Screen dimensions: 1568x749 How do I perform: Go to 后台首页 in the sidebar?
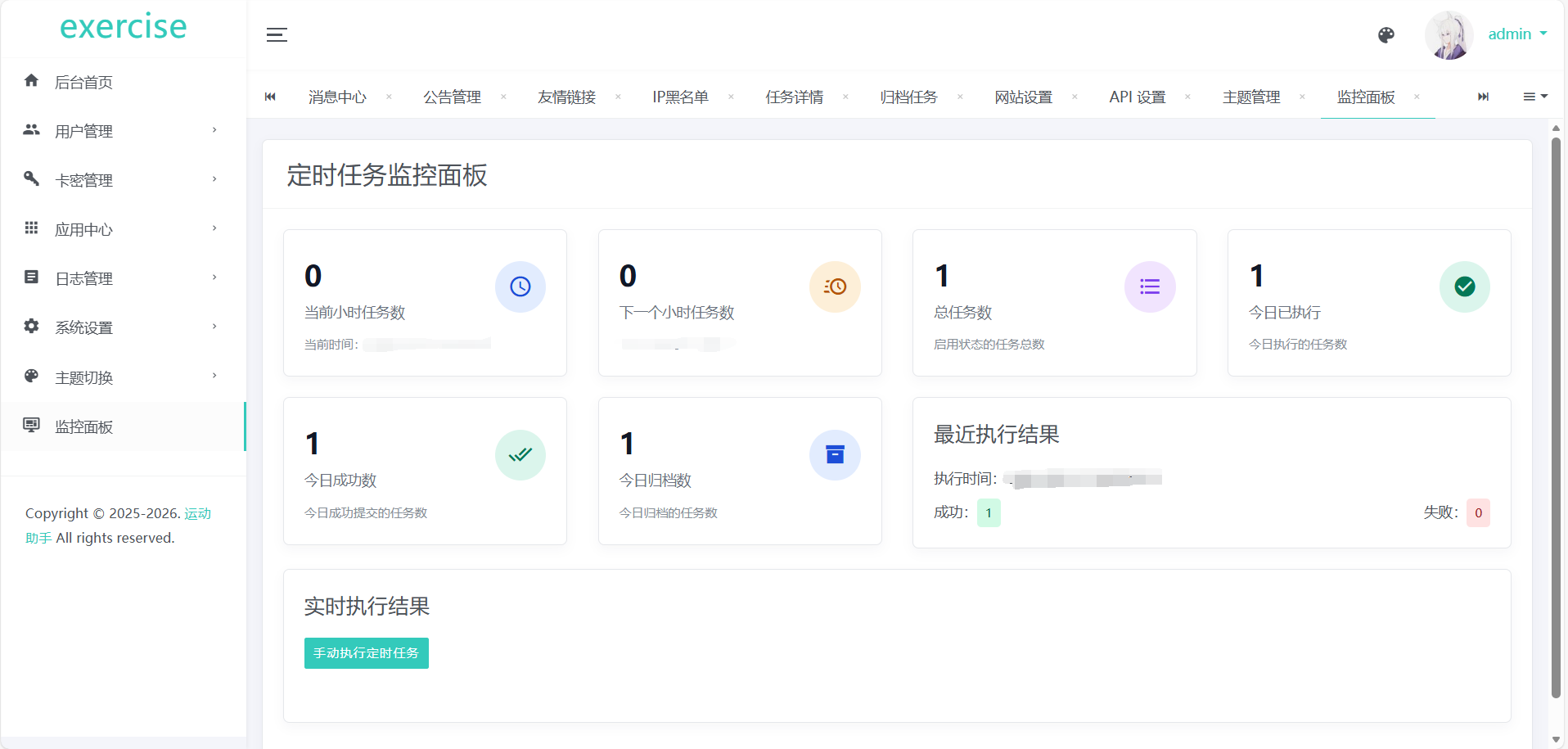[83, 82]
